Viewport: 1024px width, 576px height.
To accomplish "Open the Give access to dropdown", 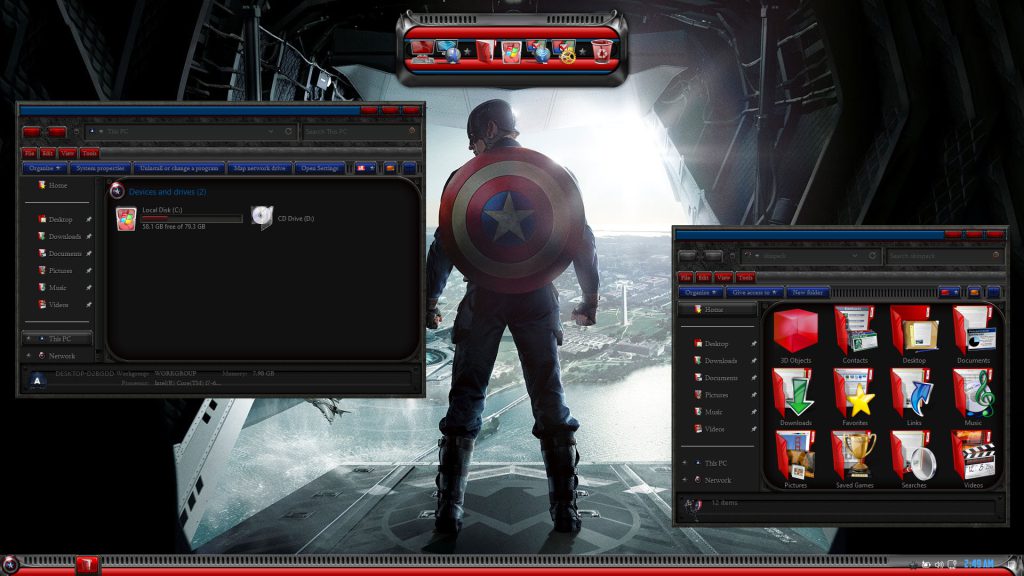I will pyautogui.click(x=754, y=292).
